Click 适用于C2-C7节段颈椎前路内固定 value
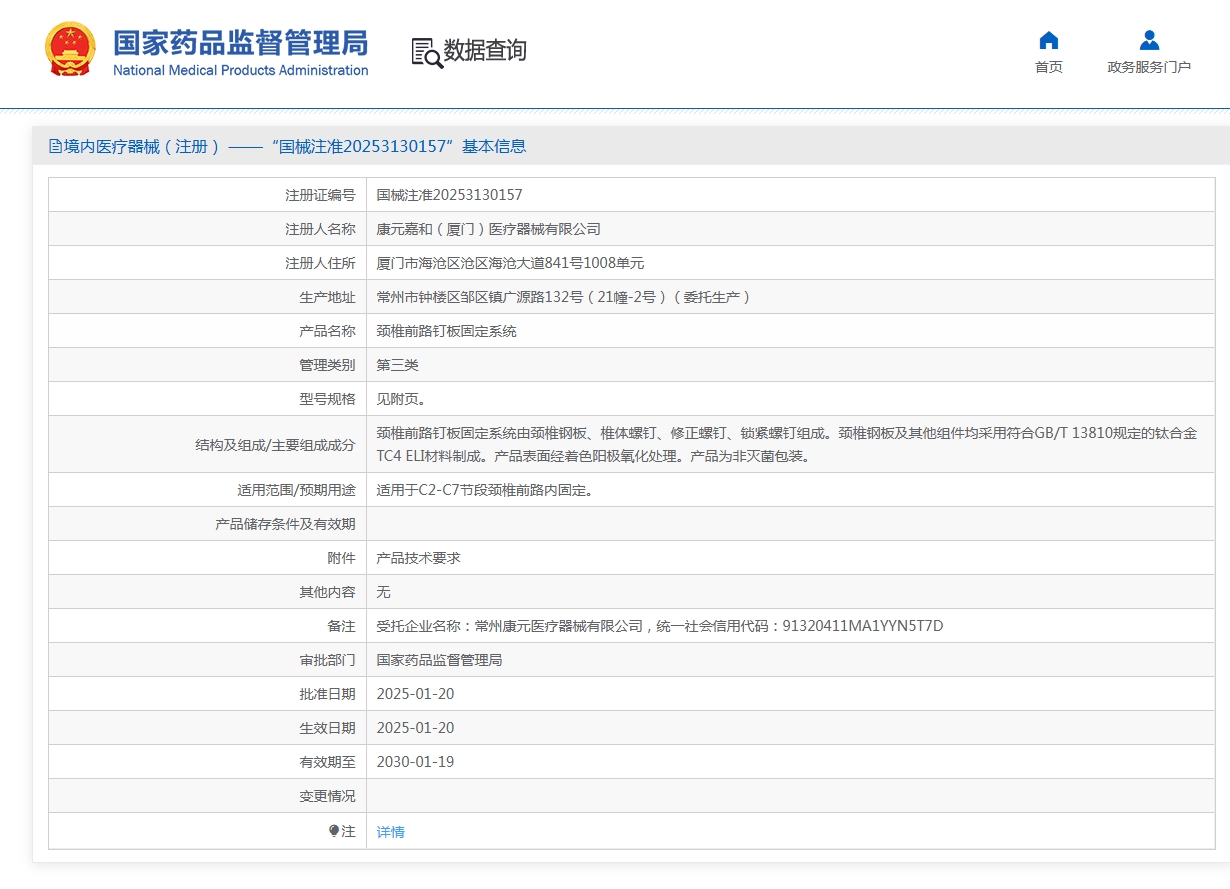 [484, 490]
